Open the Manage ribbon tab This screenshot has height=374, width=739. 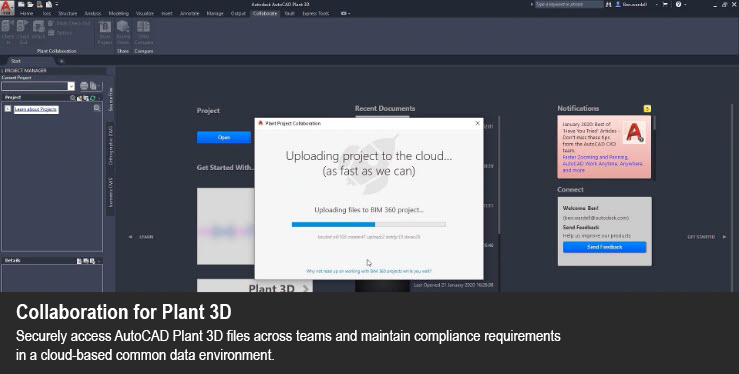pos(215,14)
